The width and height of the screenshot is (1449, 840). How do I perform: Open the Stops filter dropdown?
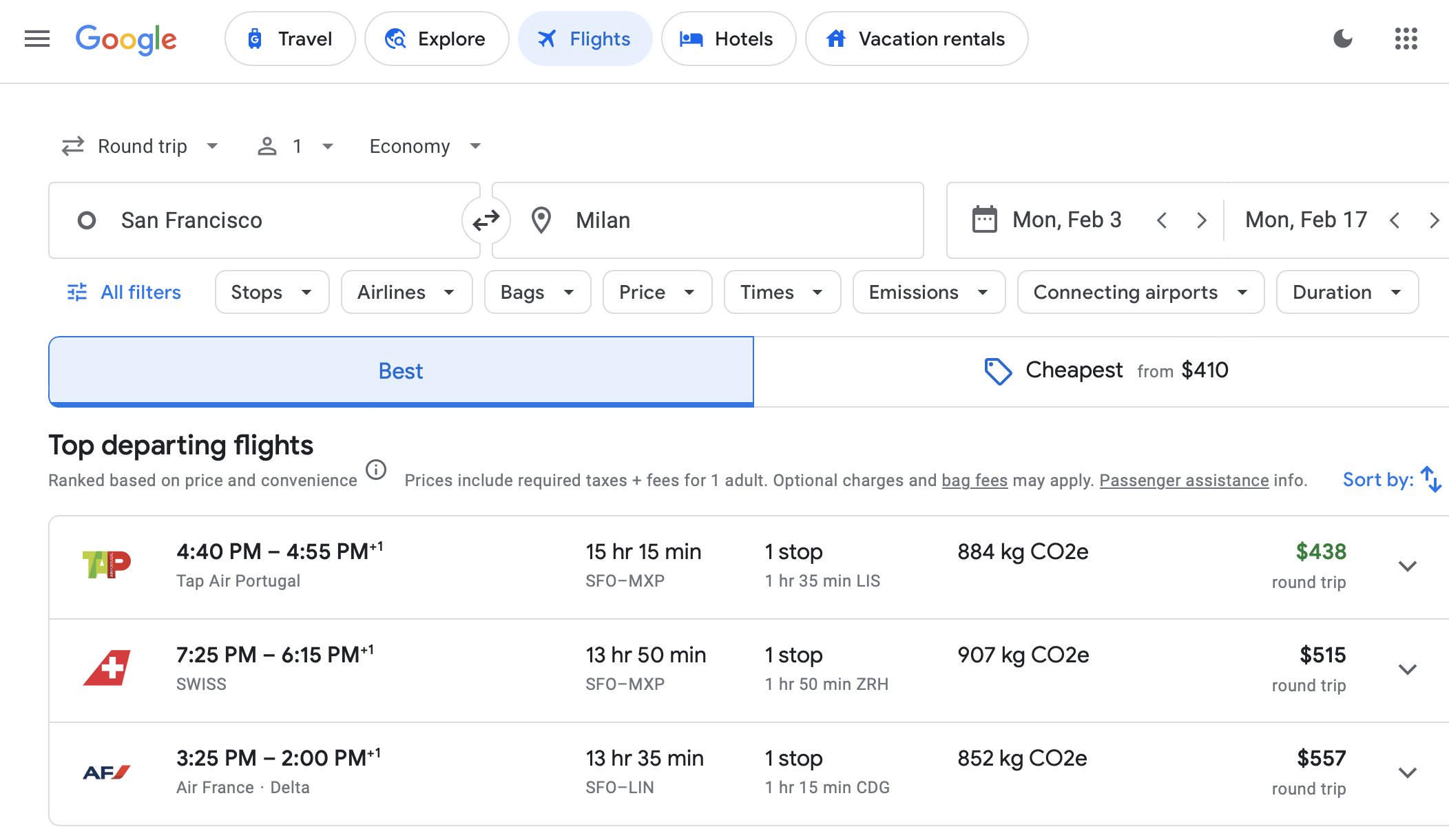pos(272,292)
